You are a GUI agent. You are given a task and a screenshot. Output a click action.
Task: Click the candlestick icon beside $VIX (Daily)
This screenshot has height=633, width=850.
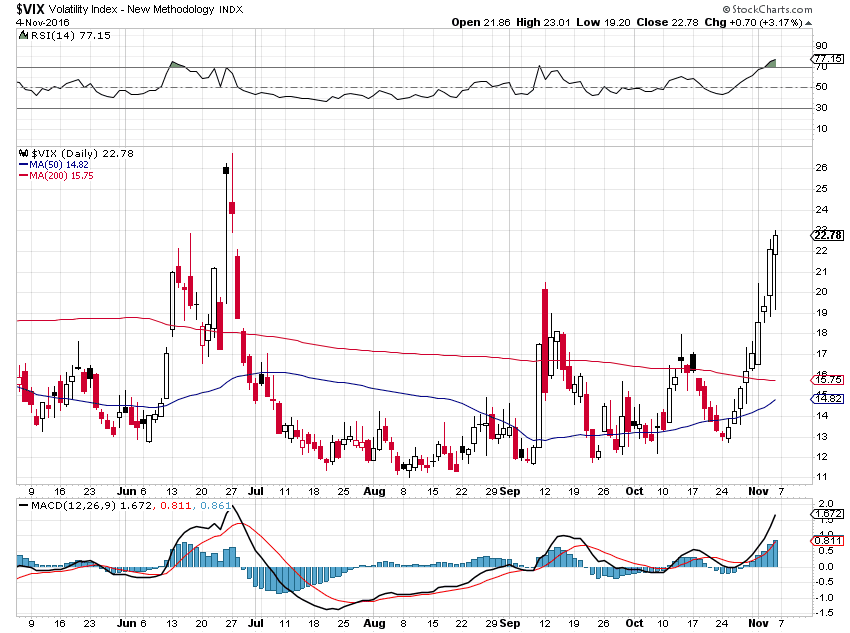click(x=23, y=153)
